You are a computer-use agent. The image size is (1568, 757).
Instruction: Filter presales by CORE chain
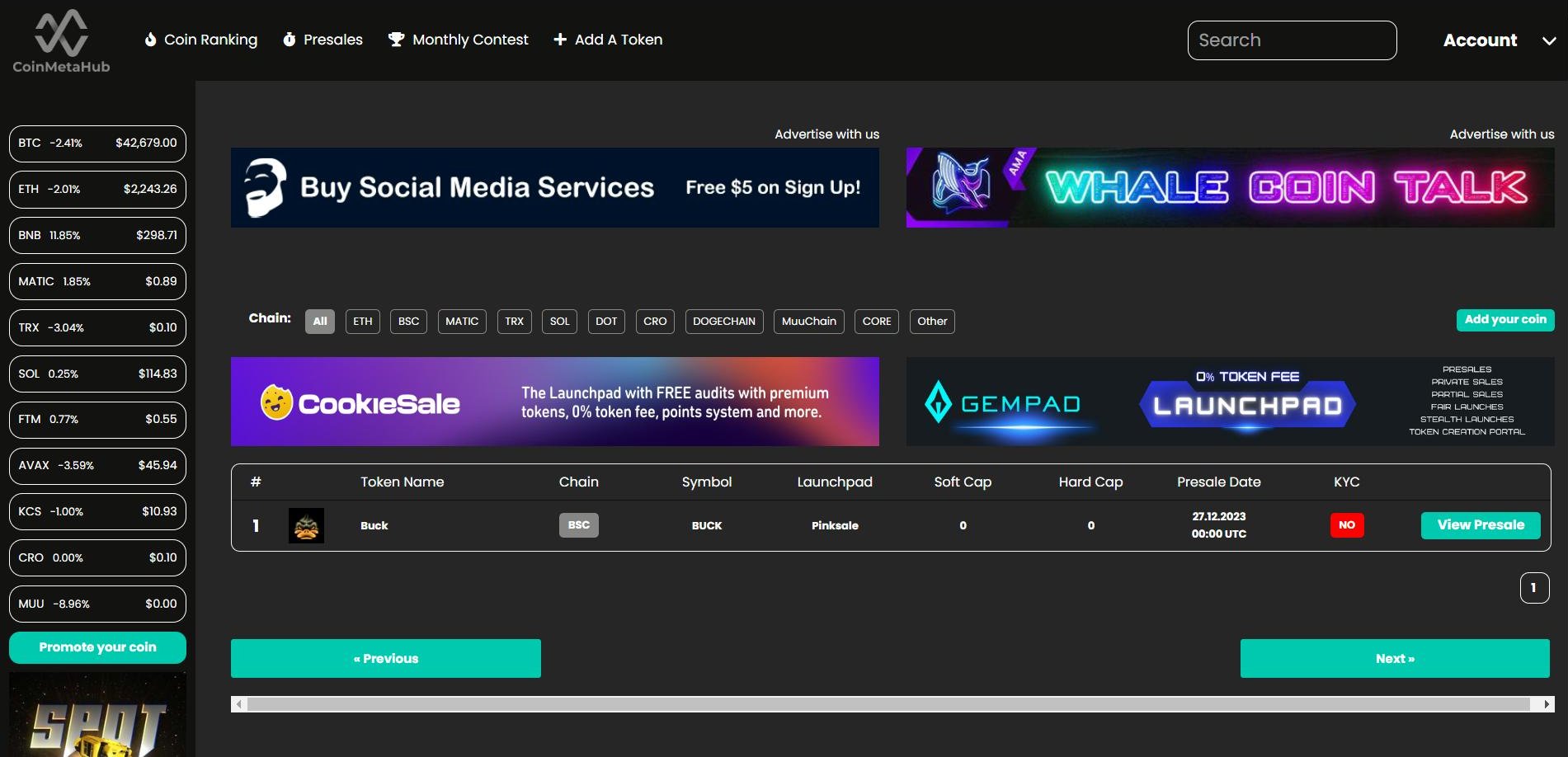877,322
